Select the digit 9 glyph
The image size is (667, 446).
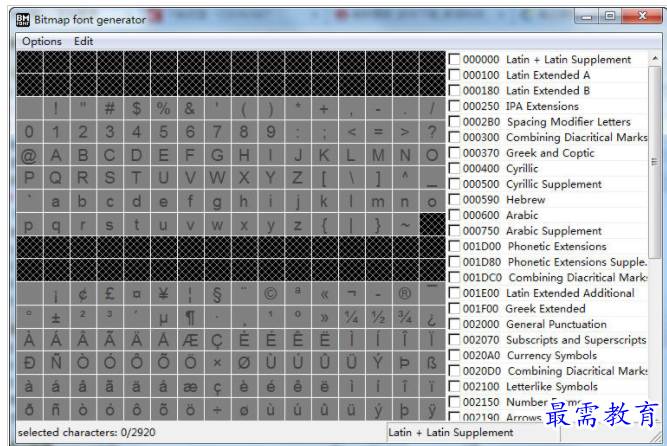coord(271,132)
